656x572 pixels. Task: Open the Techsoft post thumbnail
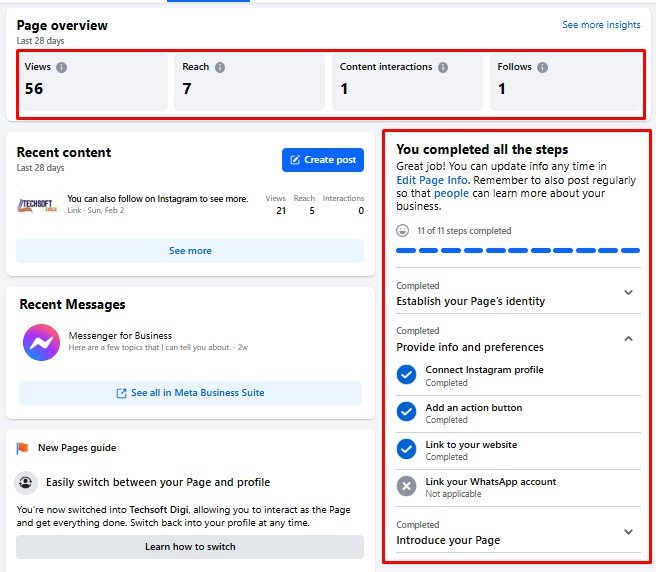pos(37,205)
